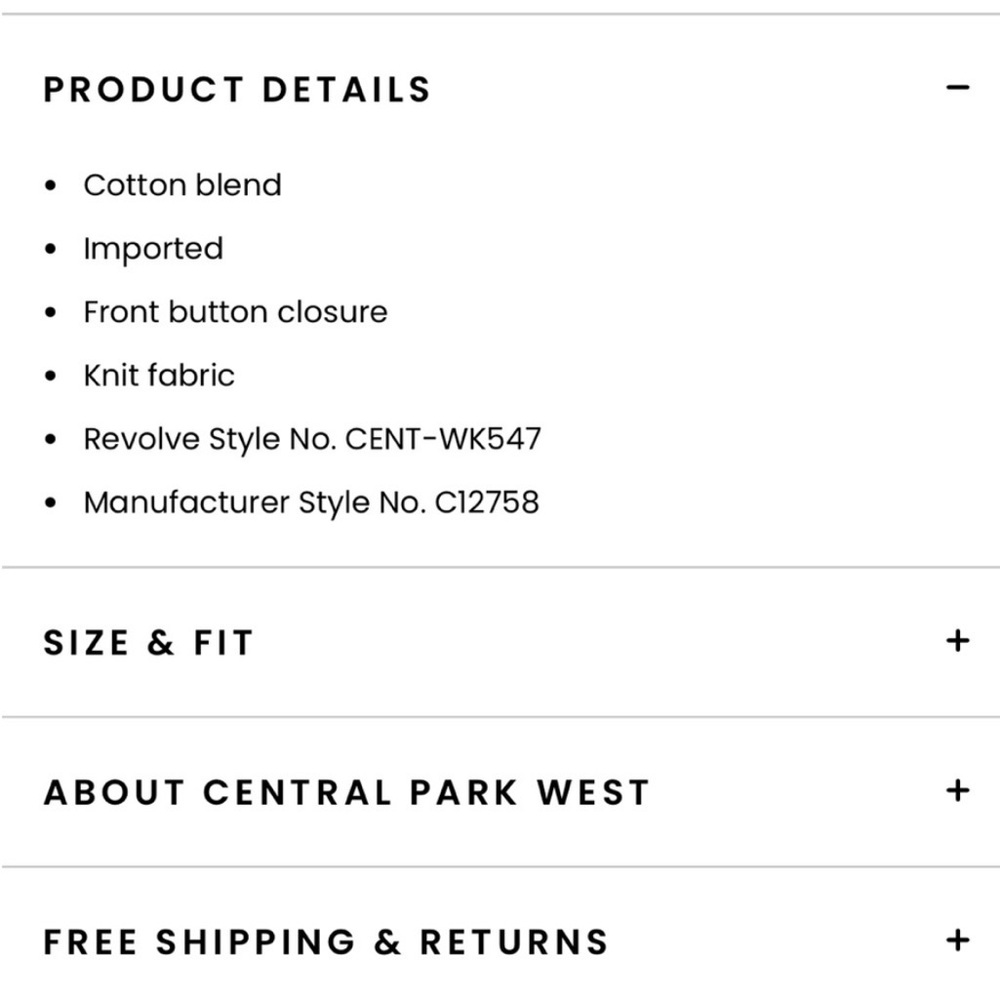The width and height of the screenshot is (1000, 1000).
Task: Expand the Size & Fit heading
Action: pos(148,642)
